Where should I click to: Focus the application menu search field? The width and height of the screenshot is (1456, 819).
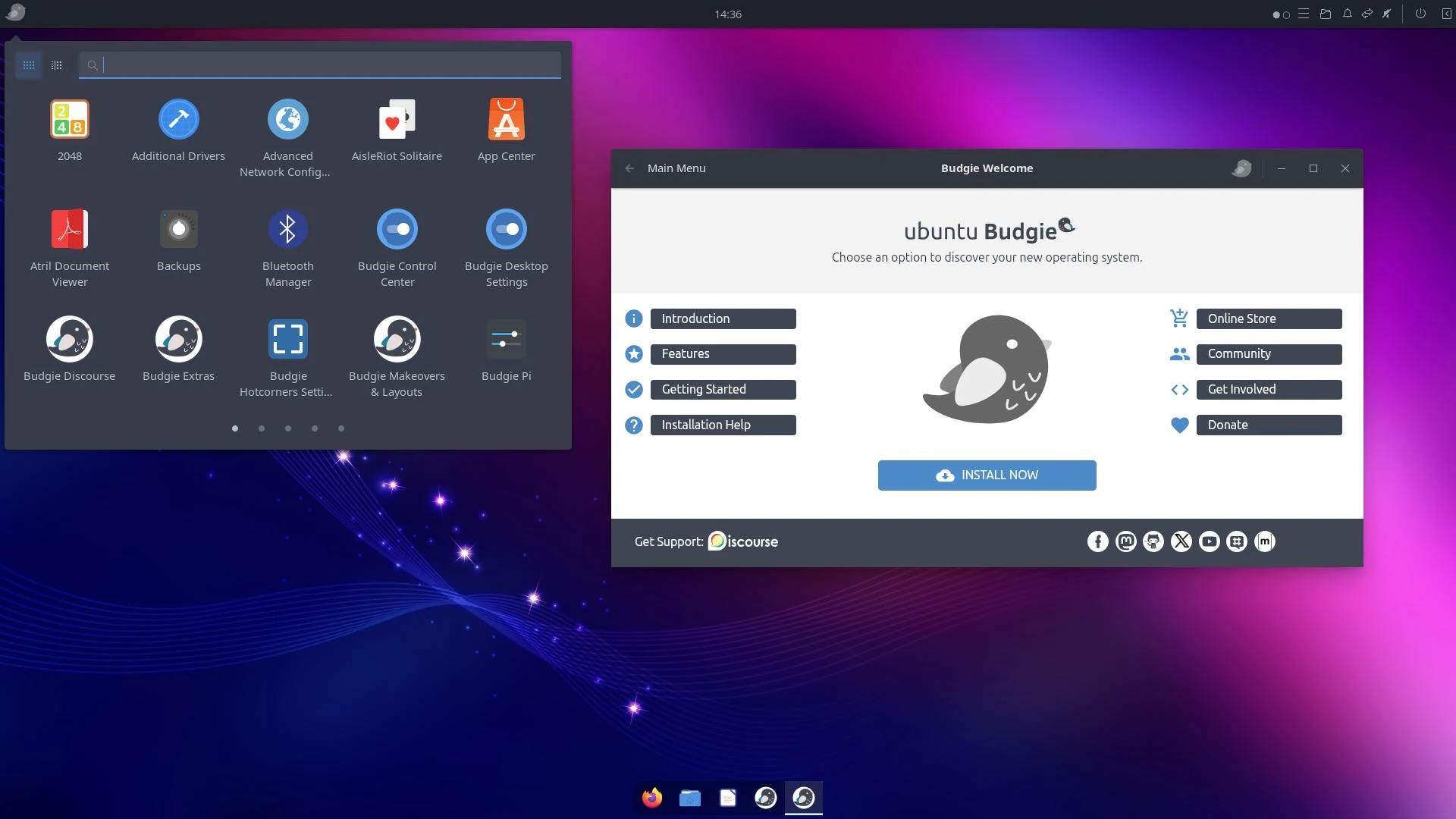point(326,65)
